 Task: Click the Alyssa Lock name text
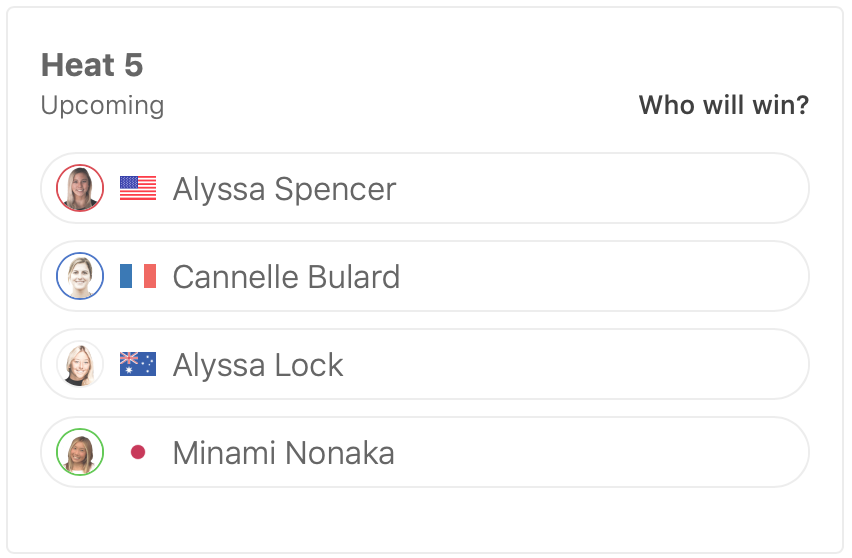[258, 365]
